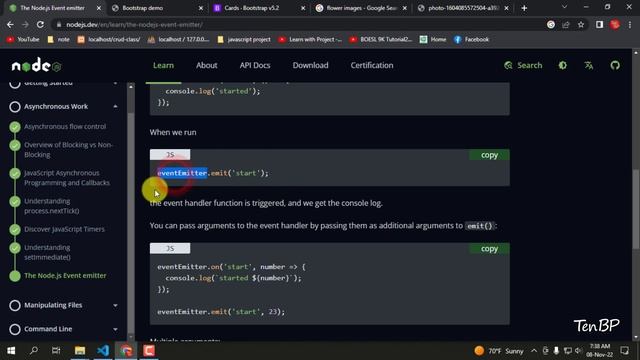640x360 pixels.
Task: Open Windows taskbar search
Action: (34, 351)
